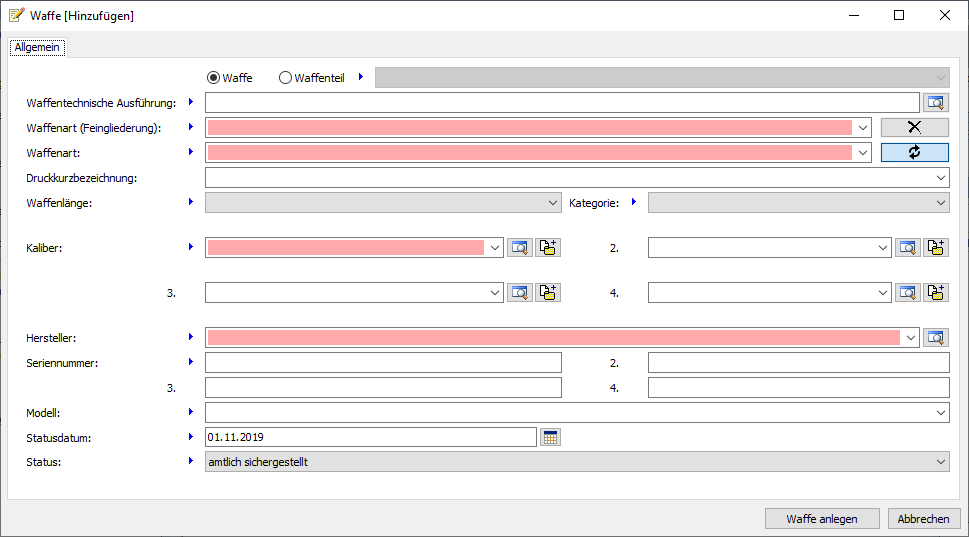This screenshot has height=537, width=969.
Task: Click the Abbrechen button
Action: pos(923,518)
